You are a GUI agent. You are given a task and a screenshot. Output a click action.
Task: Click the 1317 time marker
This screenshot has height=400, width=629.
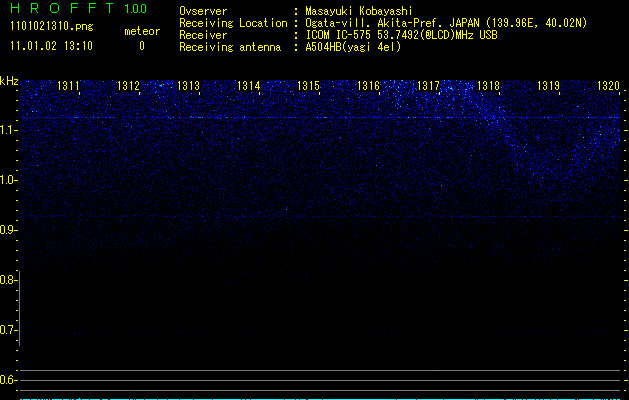tap(428, 86)
